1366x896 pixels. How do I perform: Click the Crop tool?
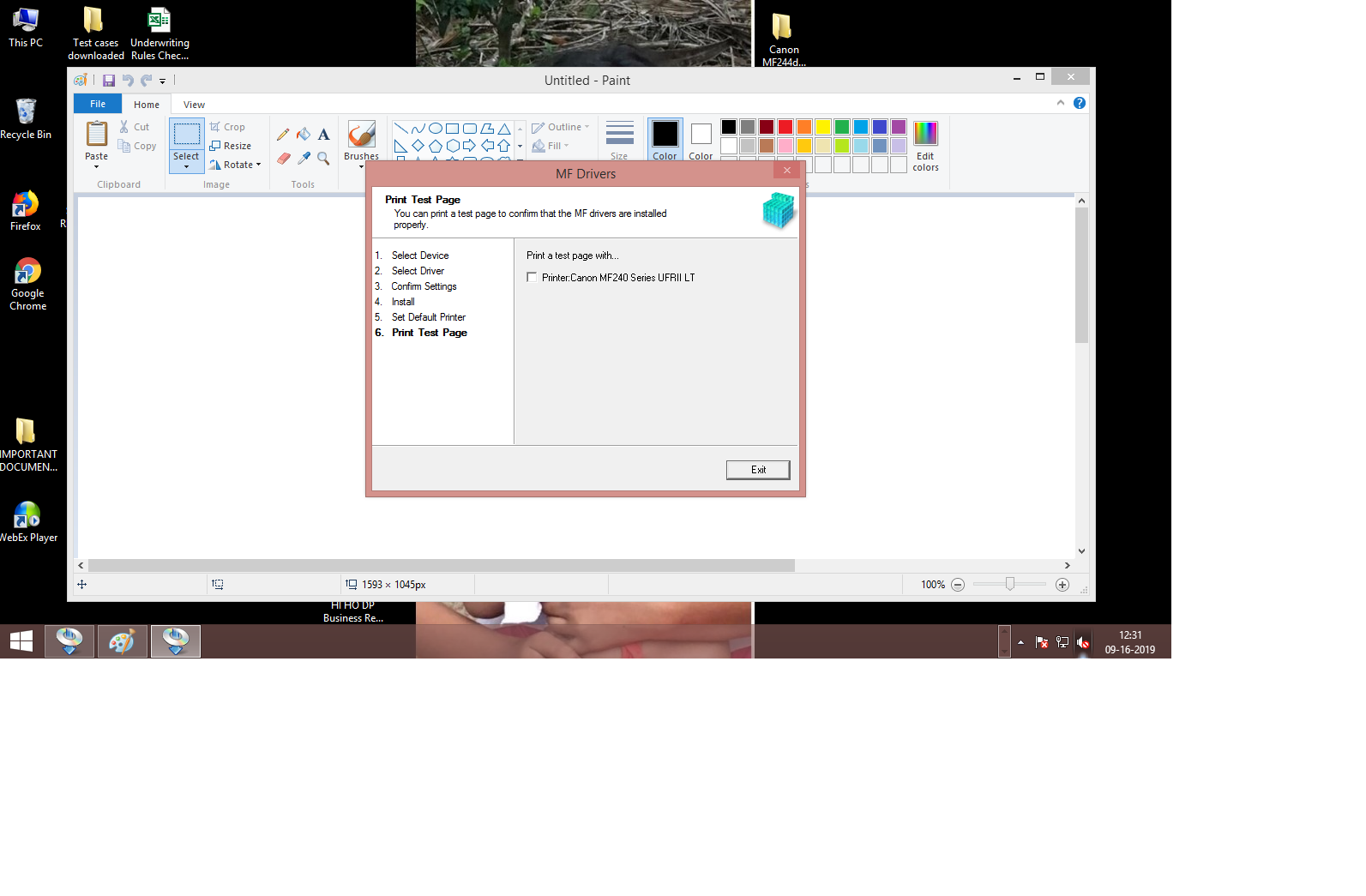coord(227,127)
